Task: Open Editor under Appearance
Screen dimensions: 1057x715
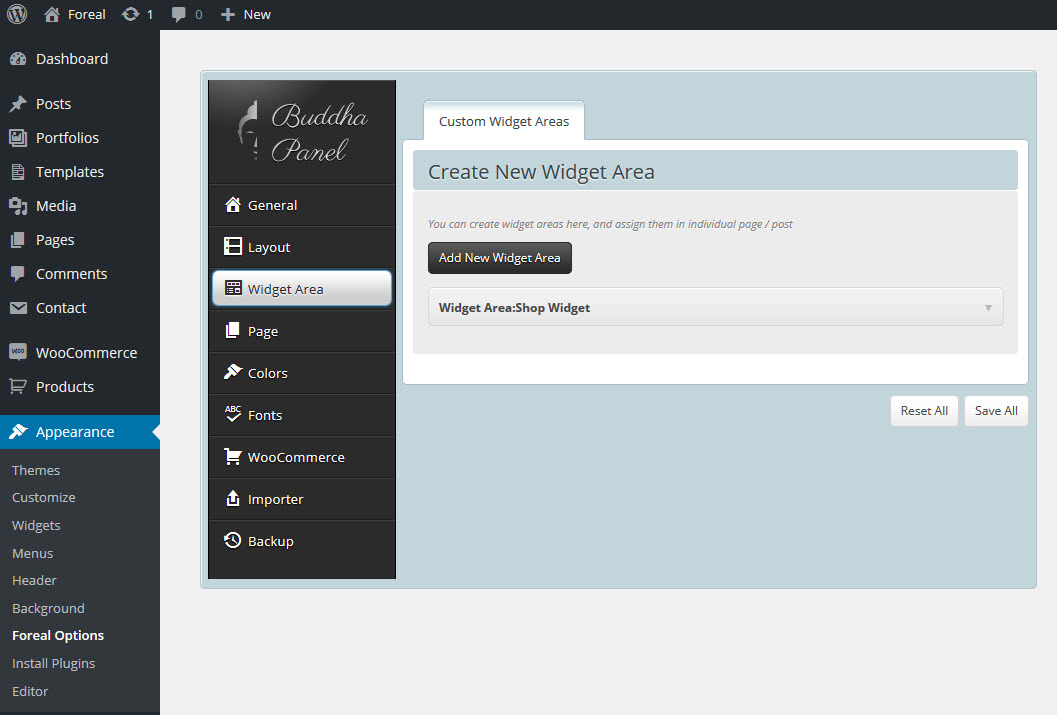Action: point(30,691)
